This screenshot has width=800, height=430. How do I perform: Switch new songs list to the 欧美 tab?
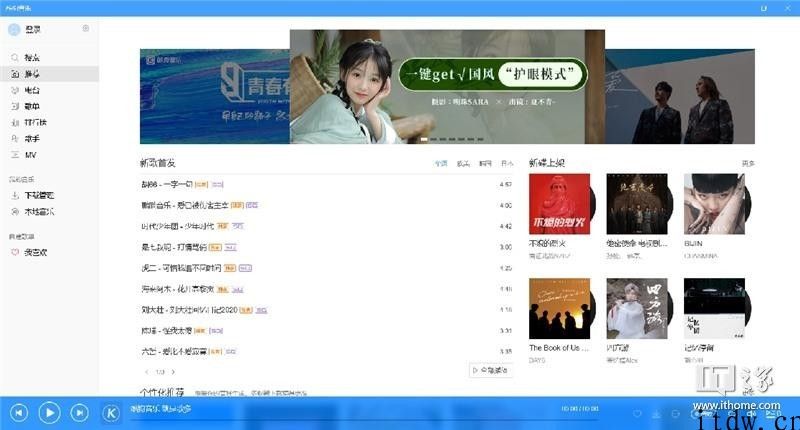click(463, 164)
